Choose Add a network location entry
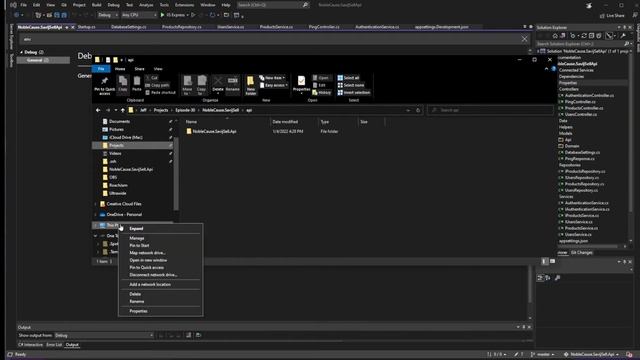The height and width of the screenshot is (360, 640). [160, 284]
